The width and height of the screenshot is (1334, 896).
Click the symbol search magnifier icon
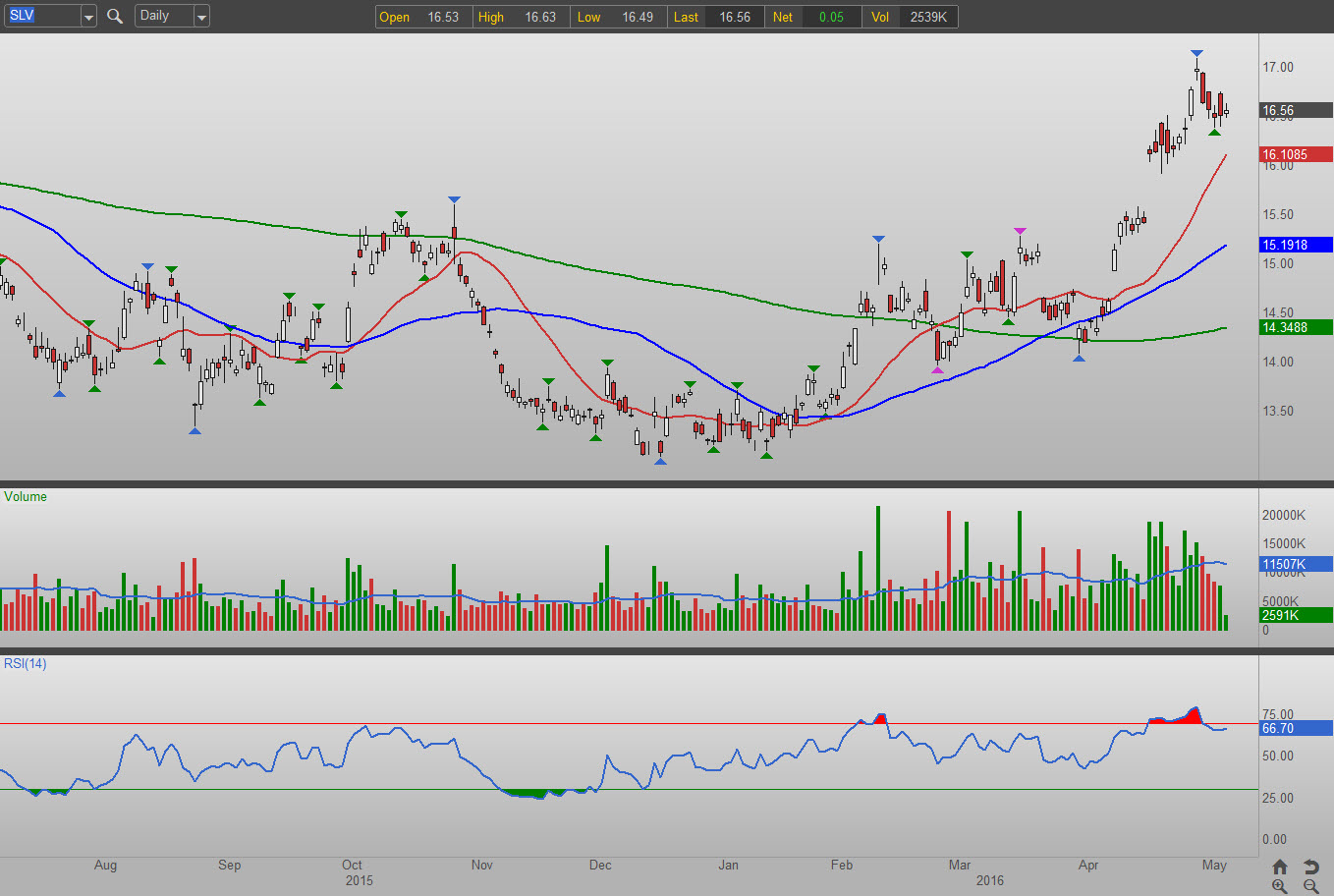tap(115, 17)
